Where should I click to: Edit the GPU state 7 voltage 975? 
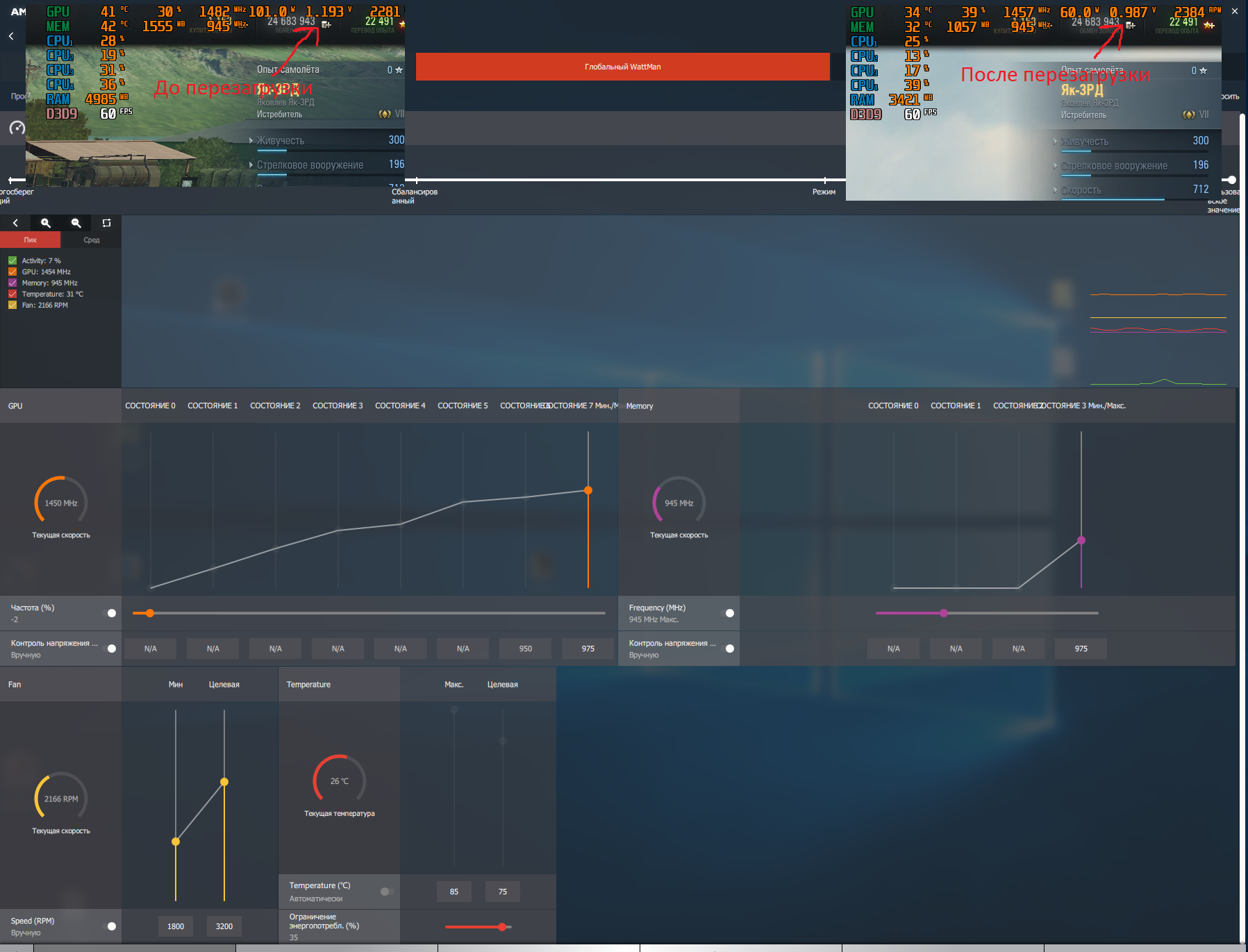(588, 649)
